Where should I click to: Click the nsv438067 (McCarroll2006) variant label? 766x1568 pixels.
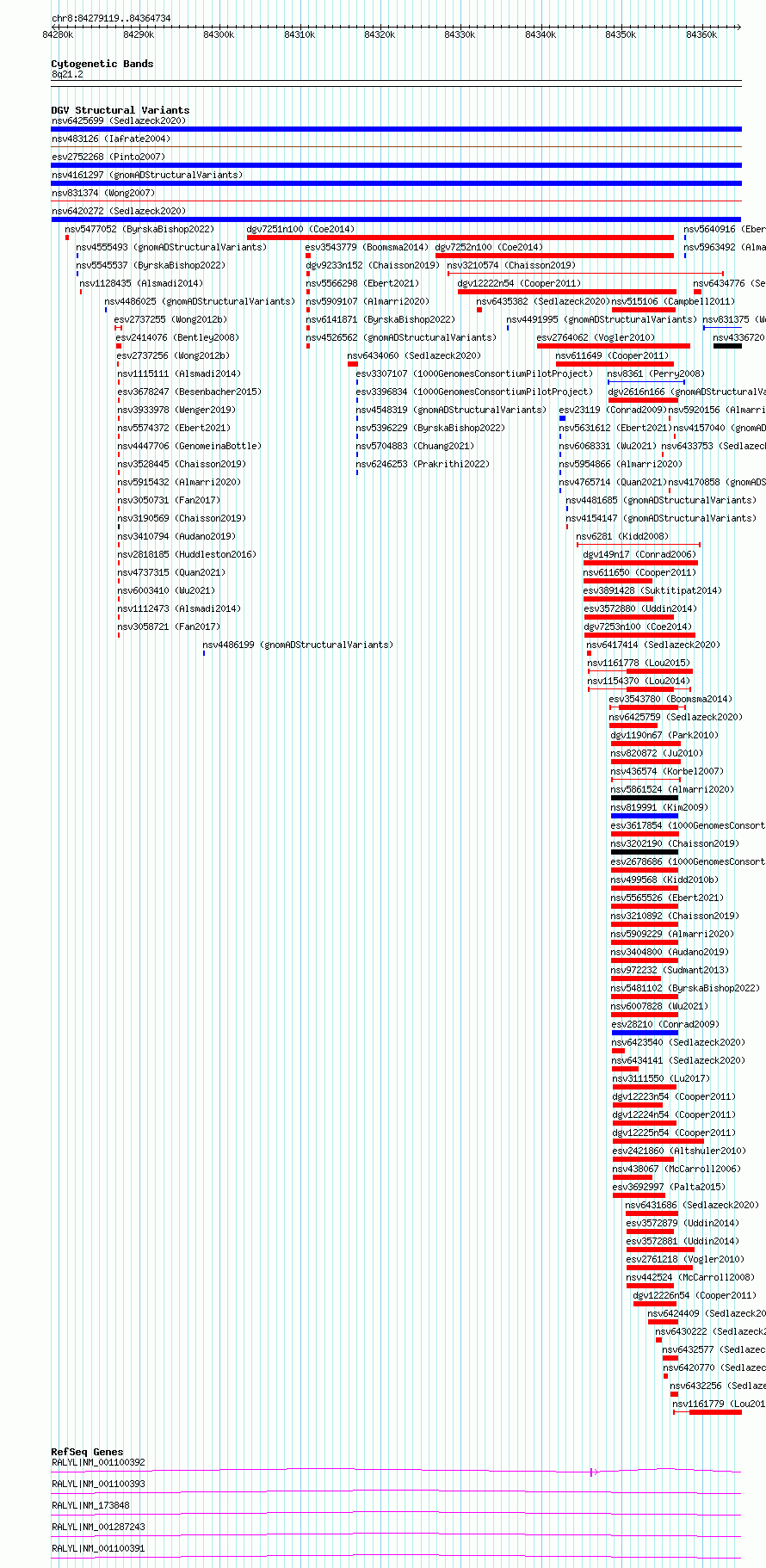coord(676,1169)
